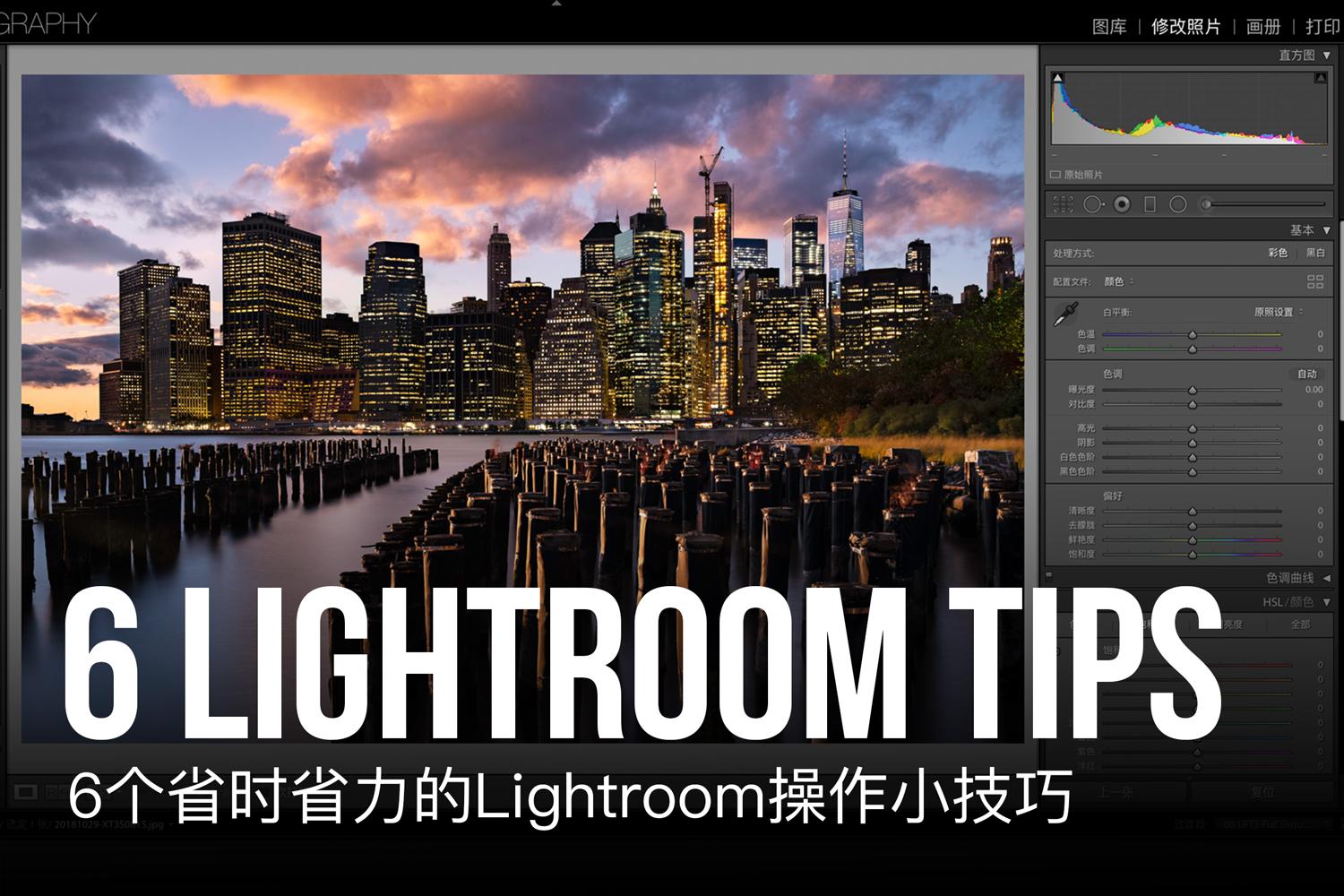Adjust the 清晰度 clarity slider
1344x896 pixels.
(x=1193, y=511)
